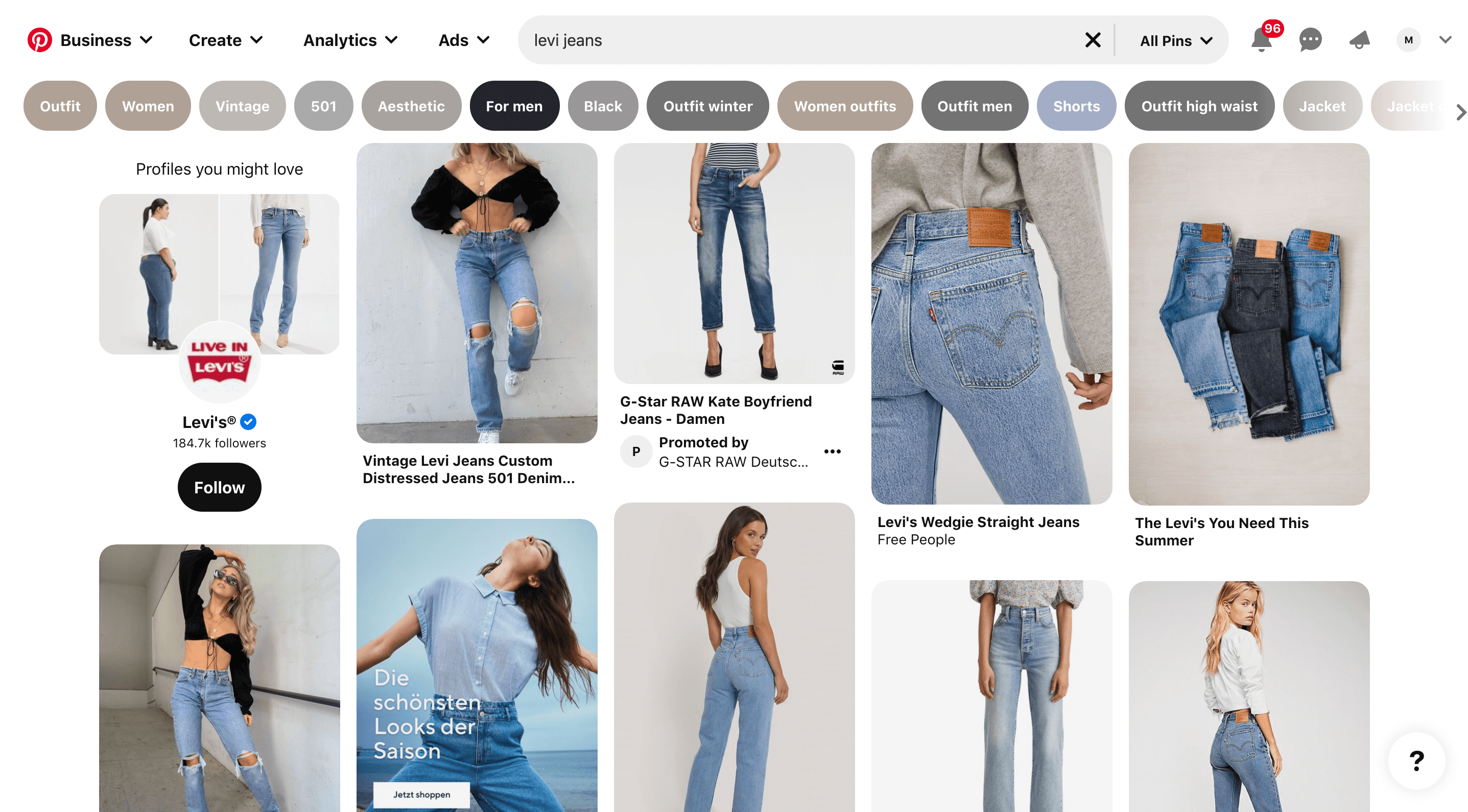Click the Jetzt shoppen button
Screen dimensions: 1468x812
420,796
